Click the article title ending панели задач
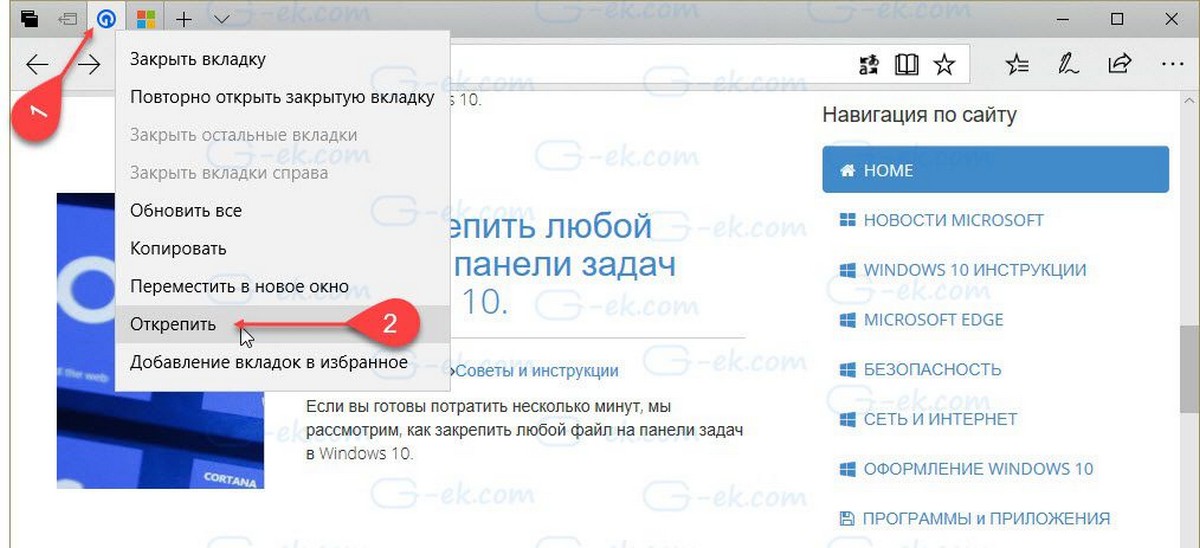Screen dimensions: 1200x548 tap(564, 264)
